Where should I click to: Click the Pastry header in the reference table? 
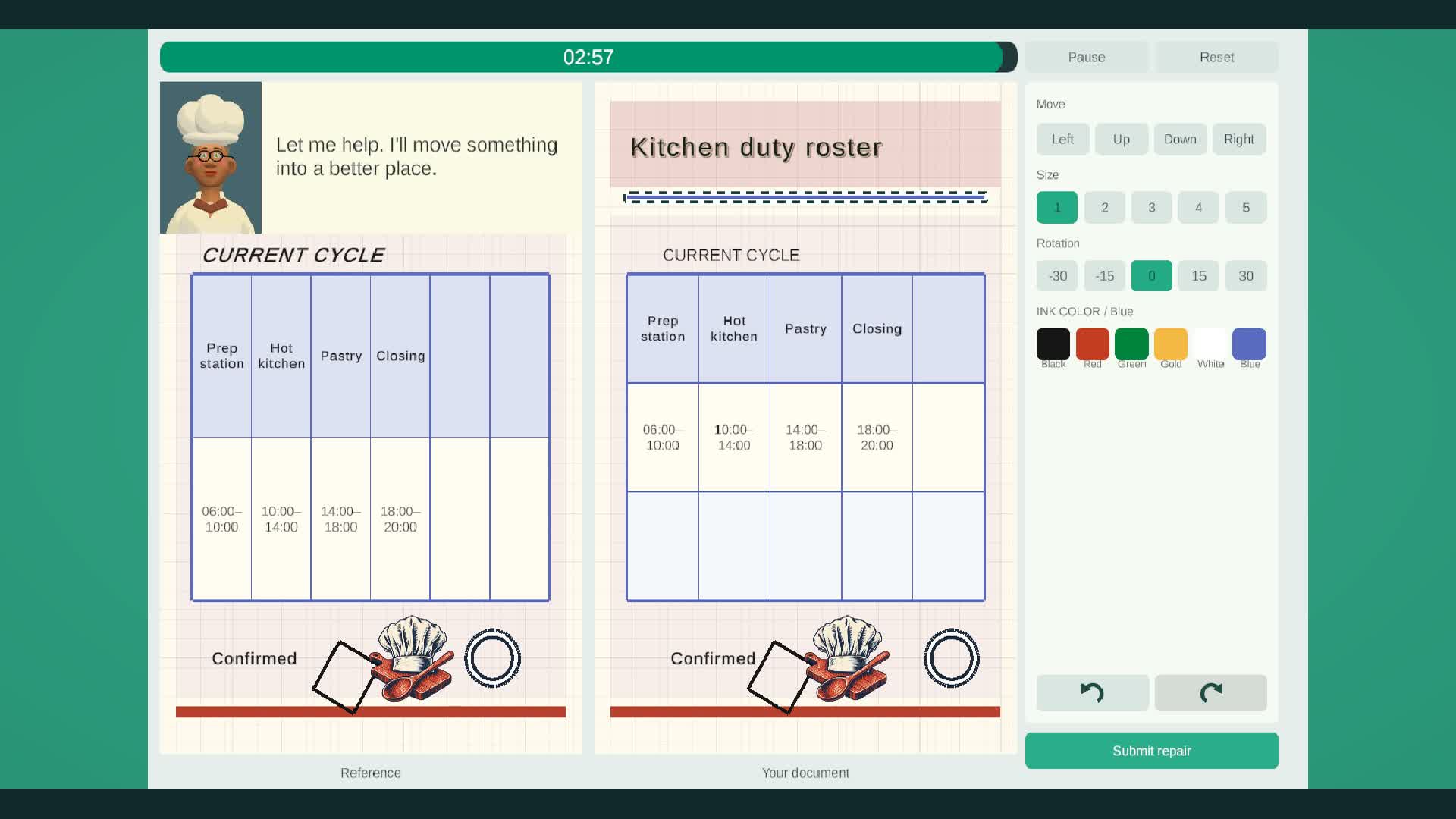pos(340,356)
